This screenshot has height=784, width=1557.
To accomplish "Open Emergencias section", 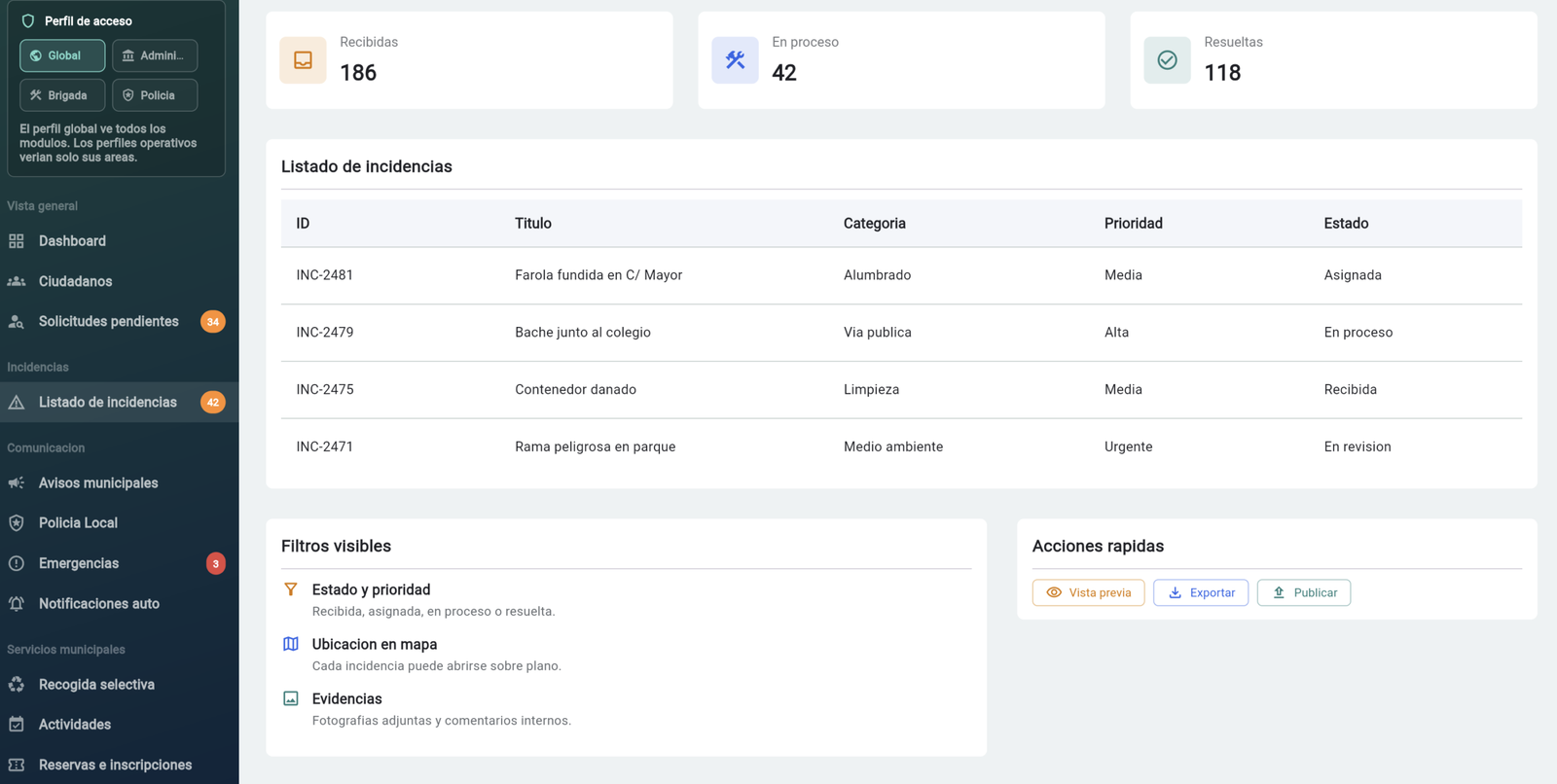I will pos(119,563).
